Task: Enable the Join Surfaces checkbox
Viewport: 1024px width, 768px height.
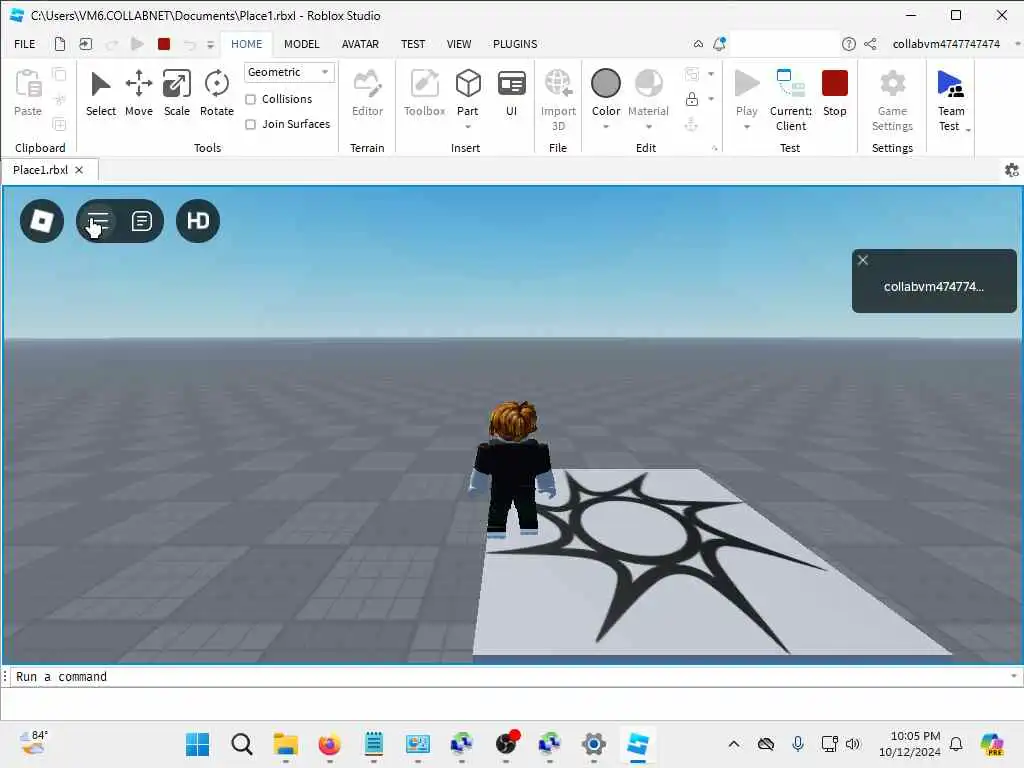Action: (250, 124)
